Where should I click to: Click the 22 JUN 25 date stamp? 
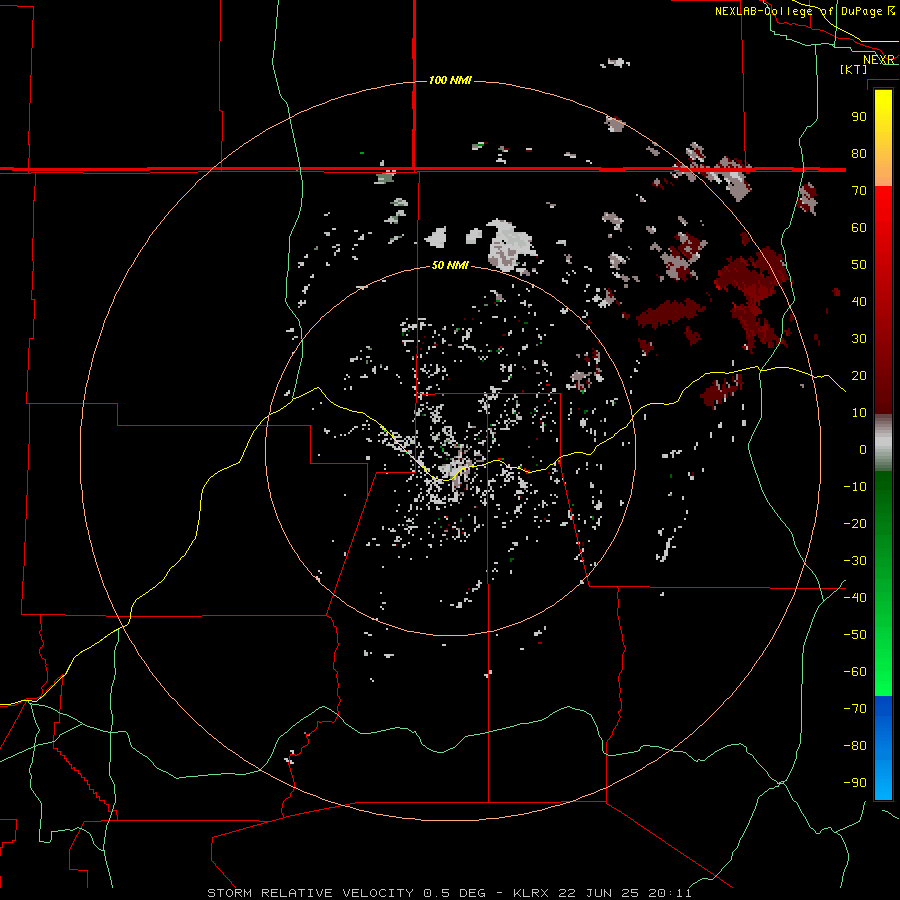point(598,893)
